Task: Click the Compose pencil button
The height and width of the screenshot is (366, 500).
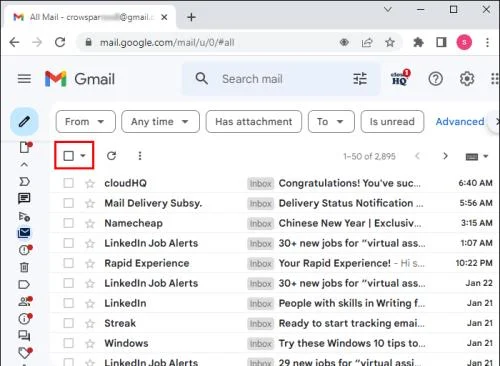Action: point(24,121)
